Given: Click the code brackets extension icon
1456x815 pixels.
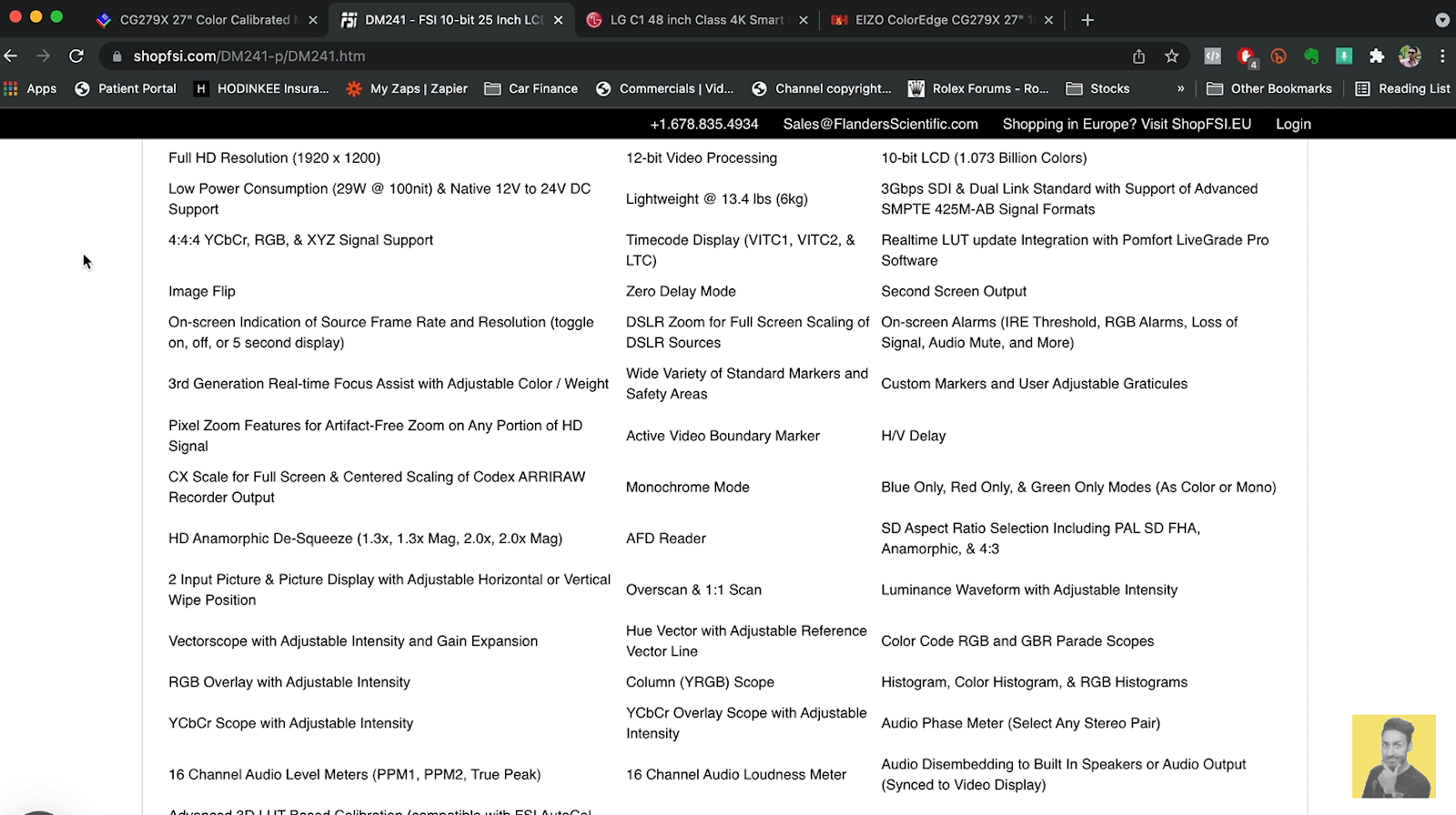Looking at the screenshot, I should pyautogui.click(x=1212, y=56).
